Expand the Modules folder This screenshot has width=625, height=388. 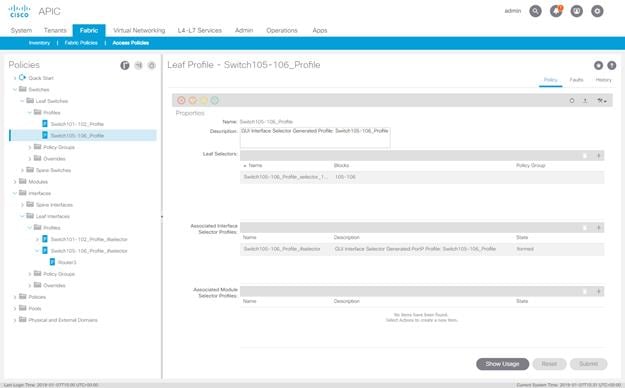(x=15, y=182)
